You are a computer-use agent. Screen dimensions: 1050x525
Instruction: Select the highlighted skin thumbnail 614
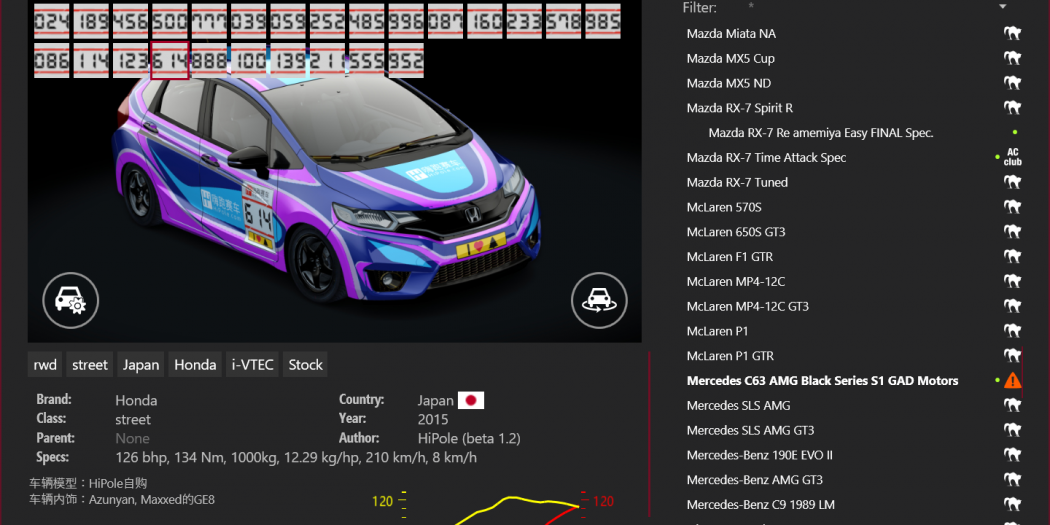(x=170, y=61)
